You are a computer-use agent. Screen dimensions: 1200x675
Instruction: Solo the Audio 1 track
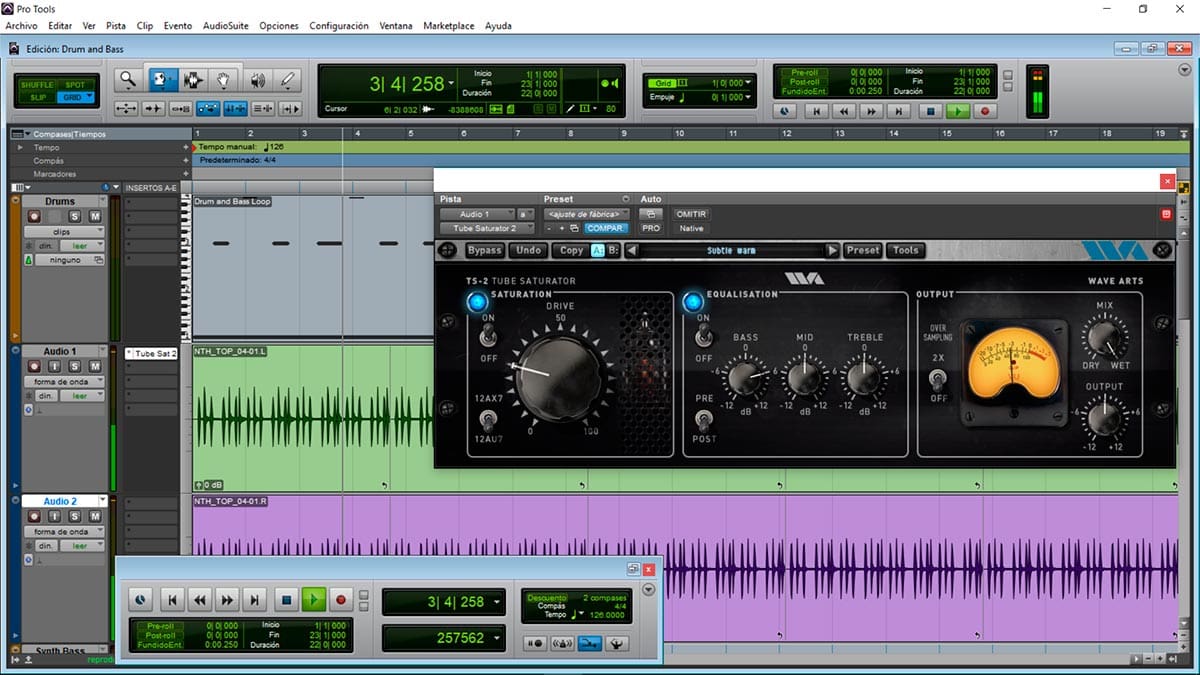pyautogui.click(x=75, y=366)
